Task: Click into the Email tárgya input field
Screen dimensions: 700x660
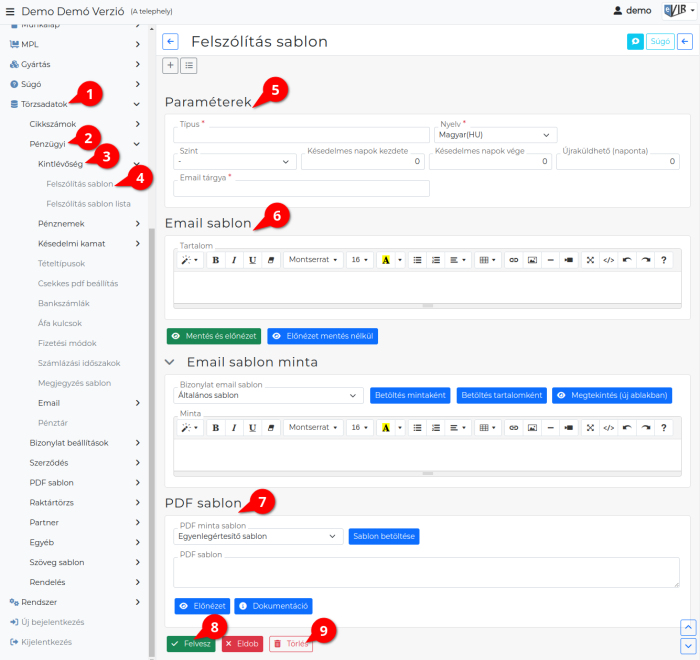Action: pyautogui.click(x=301, y=188)
